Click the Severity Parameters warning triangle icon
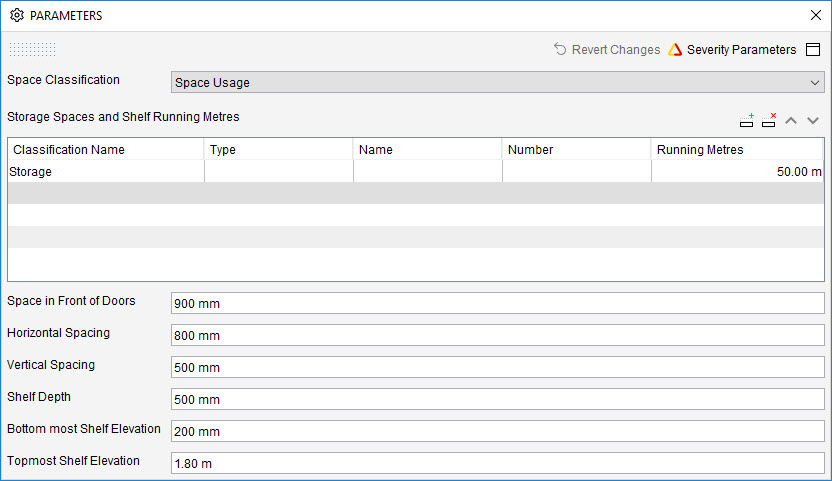 click(x=675, y=49)
